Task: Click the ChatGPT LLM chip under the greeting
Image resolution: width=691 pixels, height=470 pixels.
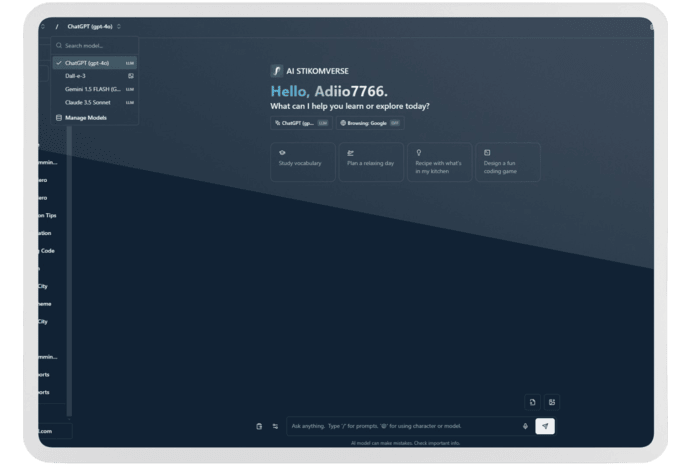Action: point(301,123)
